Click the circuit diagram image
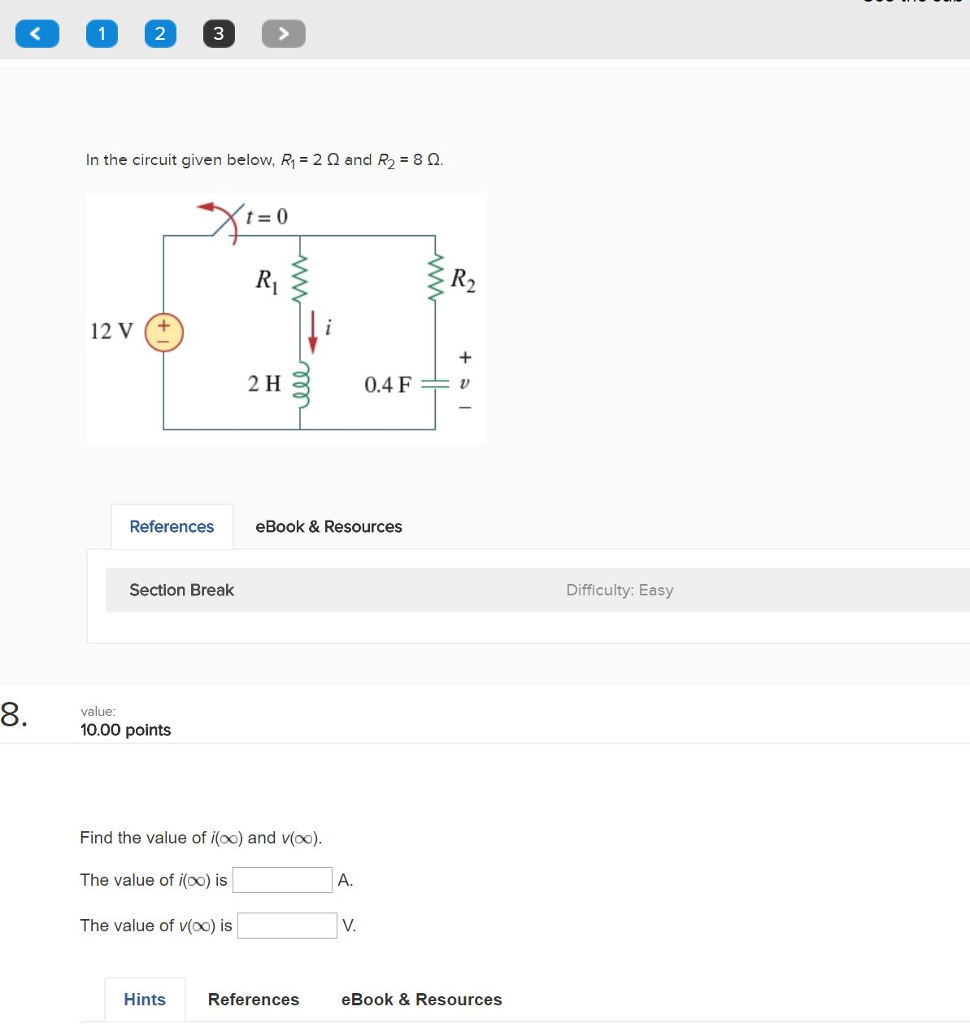This screenshot has height=1024, width=970. point(286,318)
